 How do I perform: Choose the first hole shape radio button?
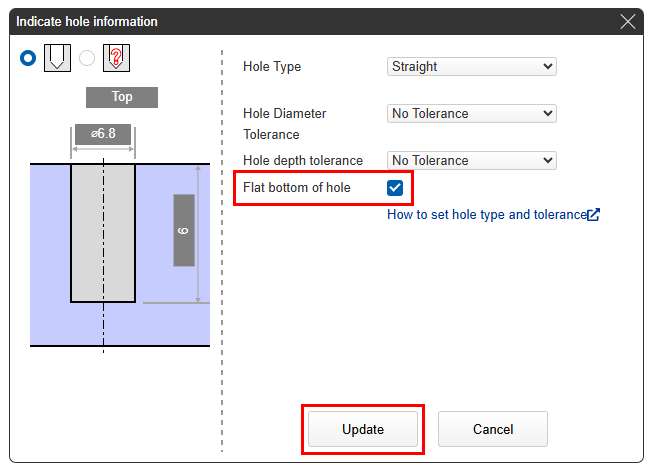tap(28, 58)
